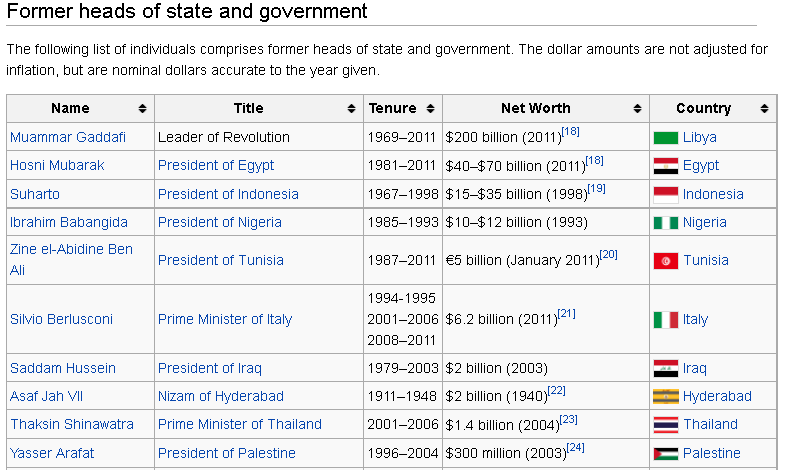Viewport: 786px width, 470px height.
Task: Open the Muammar Gaddafi article link
Action: [x=68, y=137]
